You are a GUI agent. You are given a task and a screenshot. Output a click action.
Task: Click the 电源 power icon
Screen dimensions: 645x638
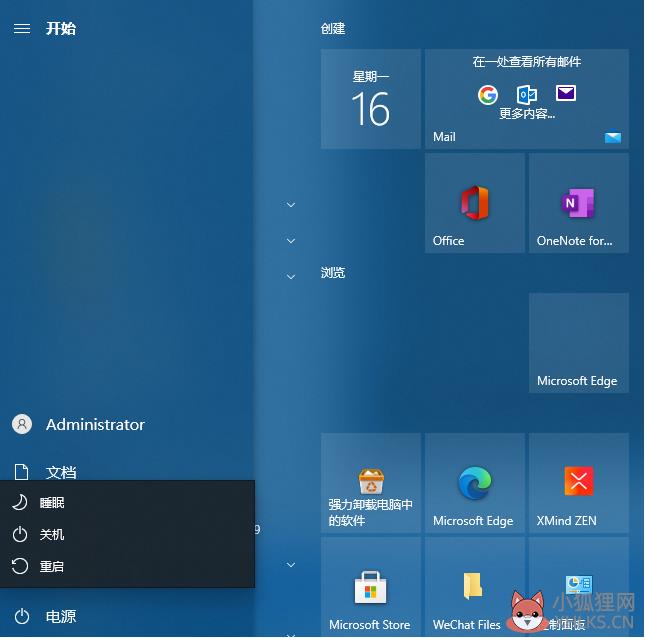pos(22,616)
